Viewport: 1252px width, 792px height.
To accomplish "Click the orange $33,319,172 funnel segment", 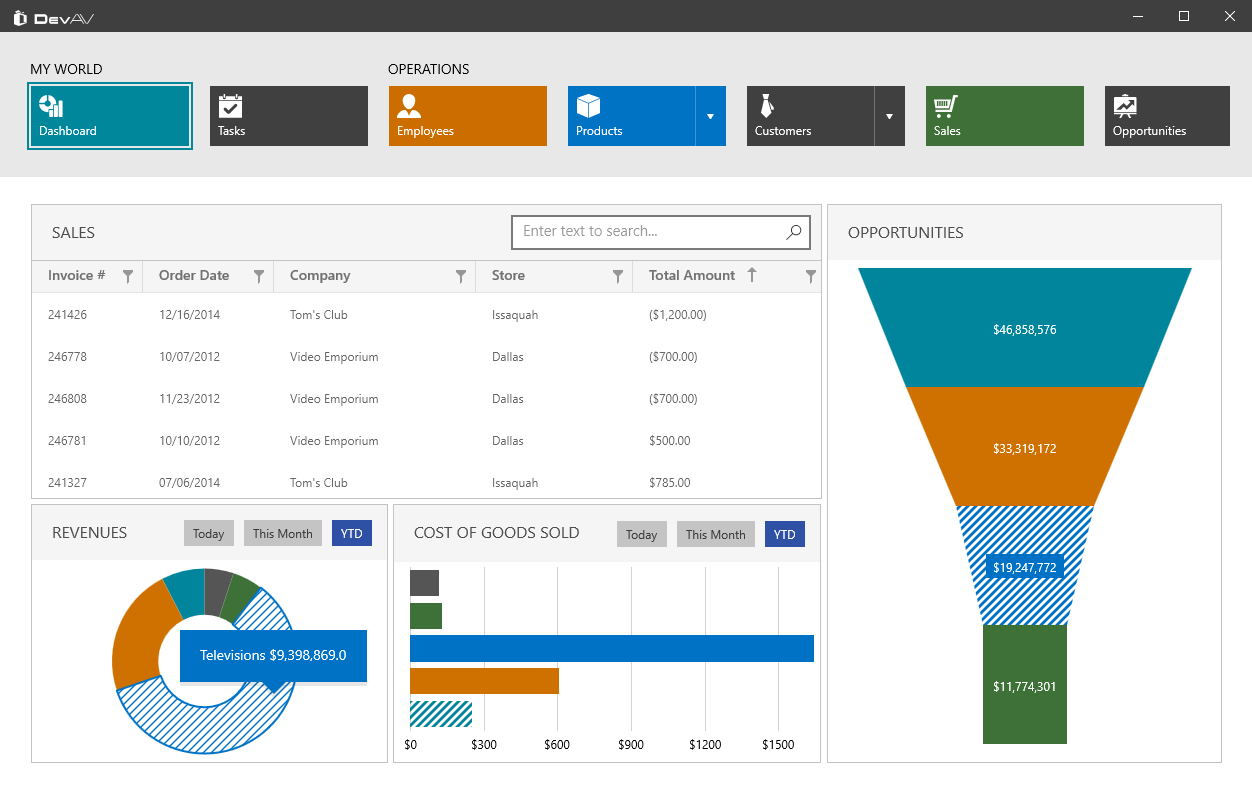I will click(x=1024, y=448).
